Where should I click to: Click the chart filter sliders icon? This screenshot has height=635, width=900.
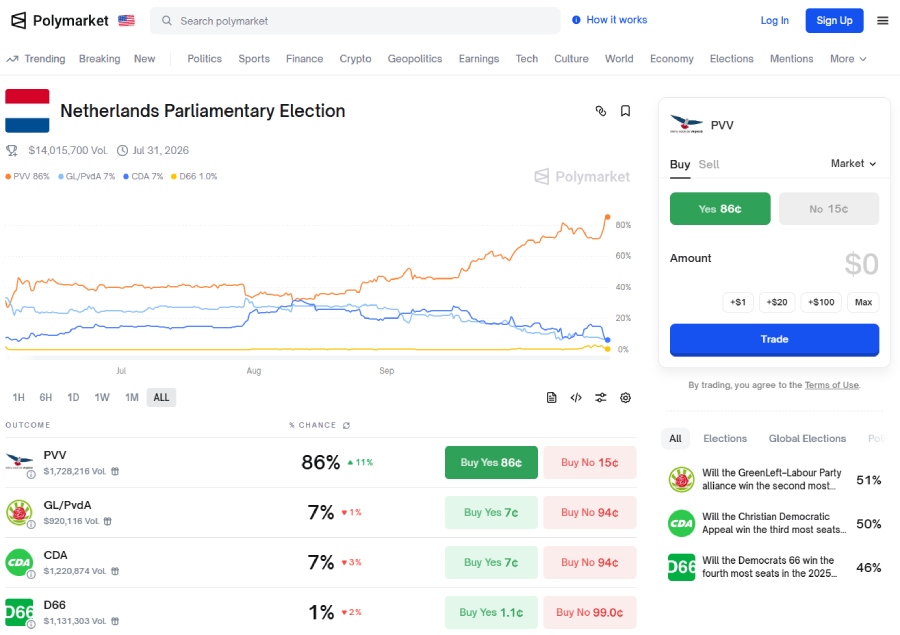(601, 397)
